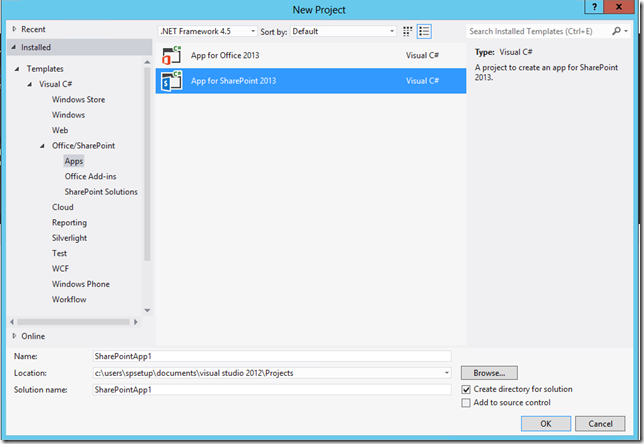644x444 pixels.
Task: Open the help question mark button
Action: [x=594, y=7]
